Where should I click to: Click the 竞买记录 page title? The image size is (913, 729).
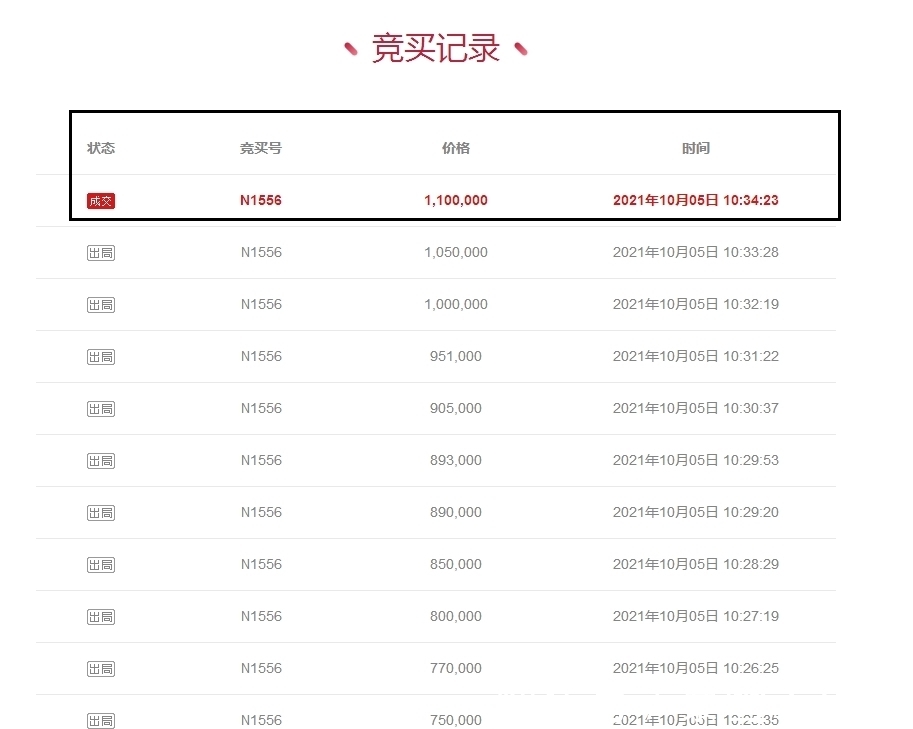tap(436, 48)
